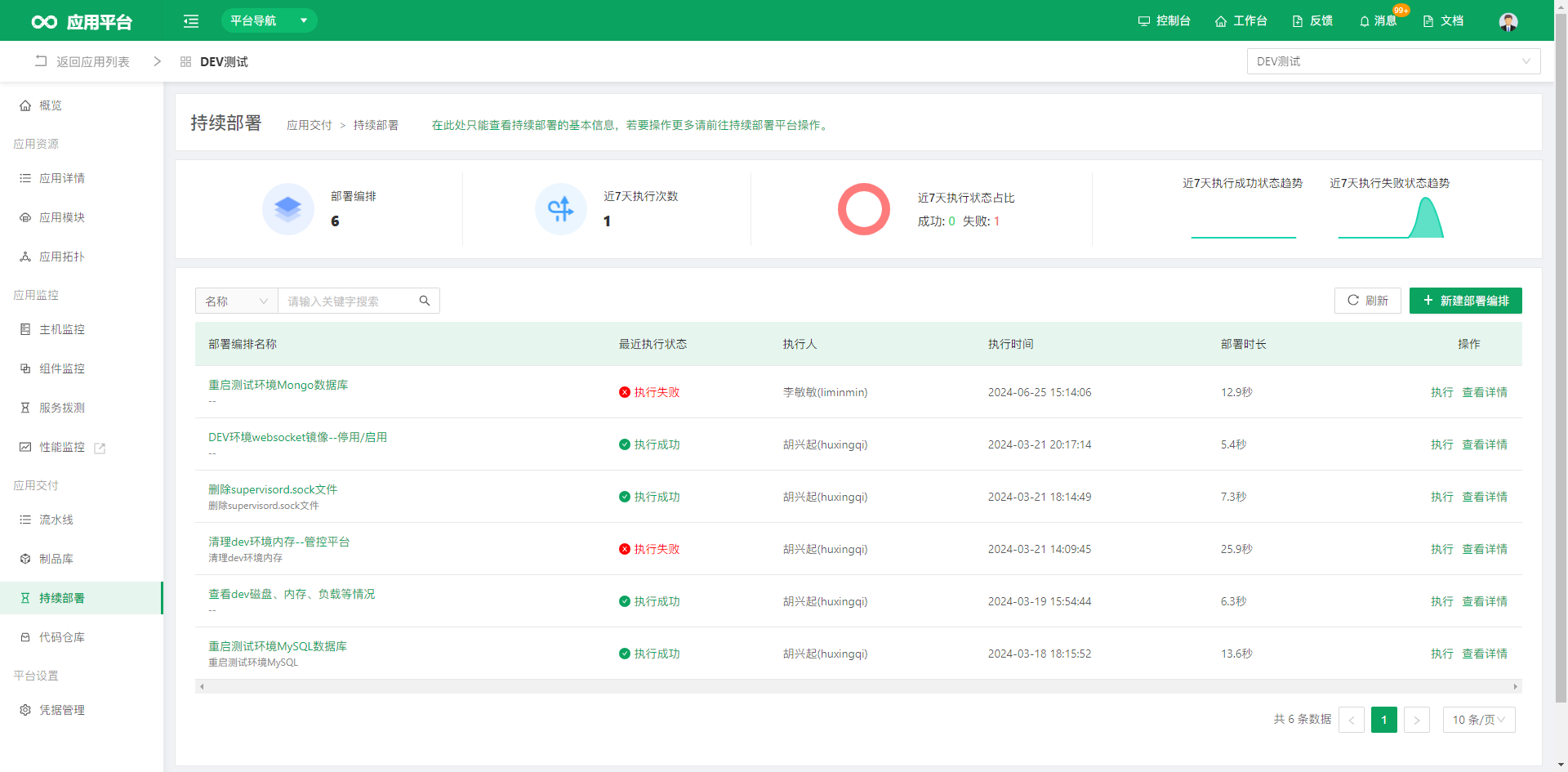Open the 10 条/页 page size dropdown
This screenshot has height=772, width=1568.
[1479, 720]
